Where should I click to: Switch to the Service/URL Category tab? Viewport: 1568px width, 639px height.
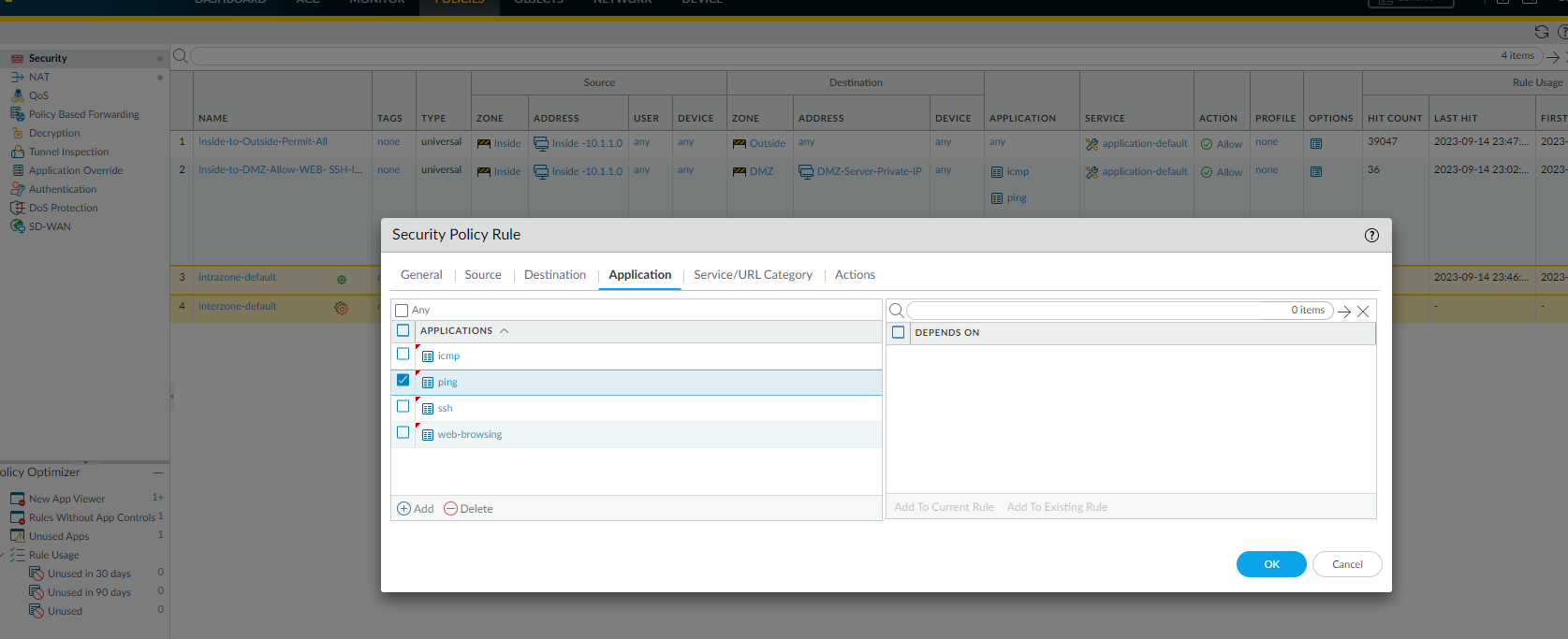(753, 275)
